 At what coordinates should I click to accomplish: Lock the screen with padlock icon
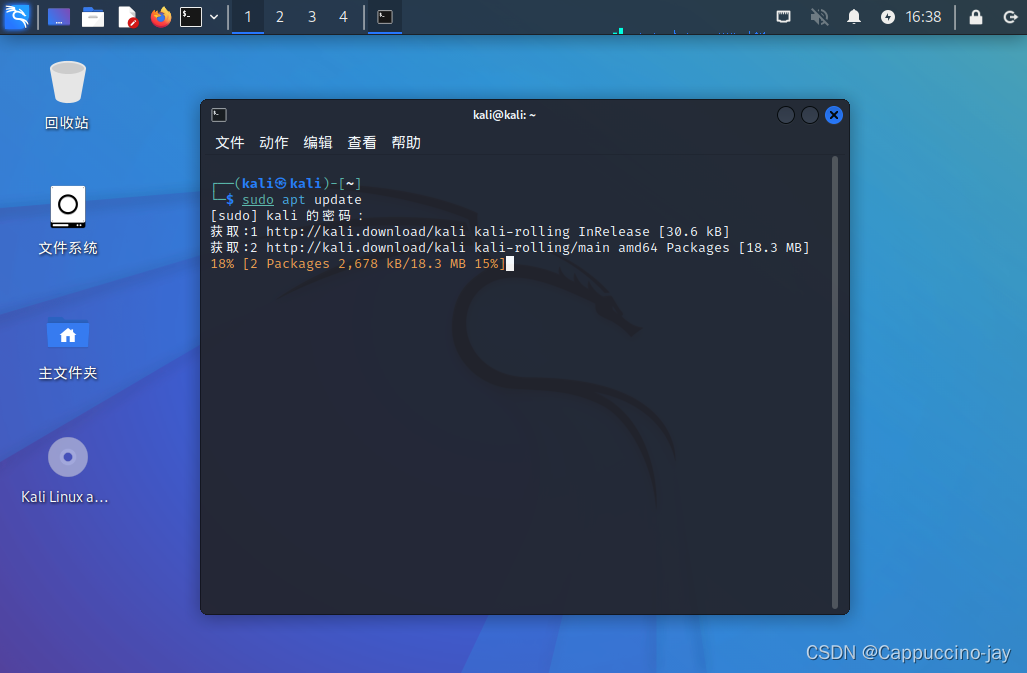click(x=976, y=16)
